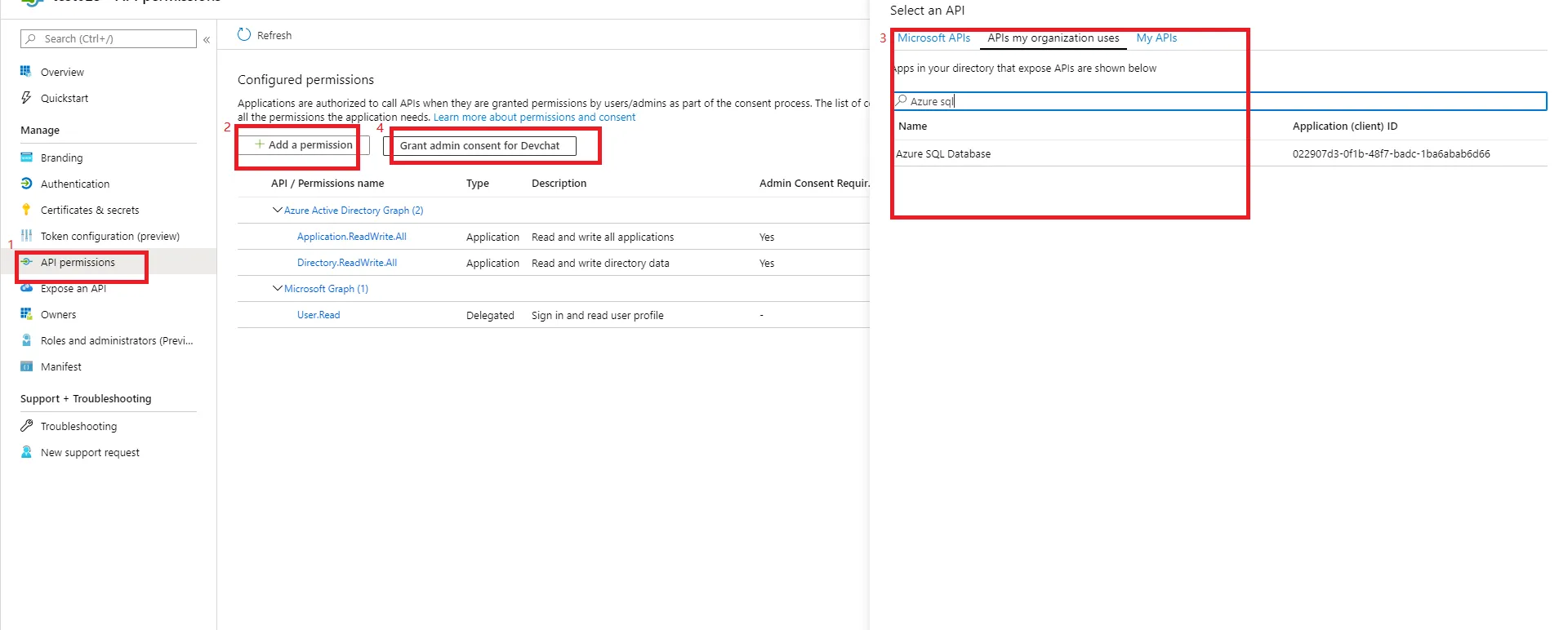1568x630 pixels.
Task: Click the API / Permissions name column header
Action: point(327,183)
